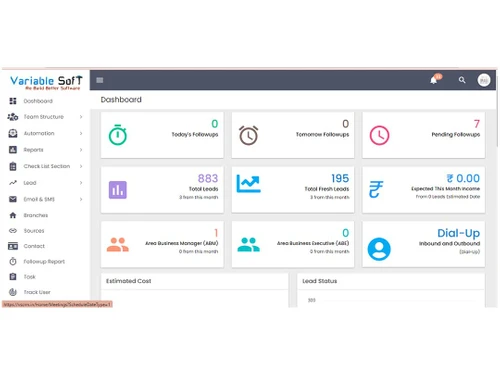500x375 pixels.
Task: Click the Dashboard grid icon in sidebar
Action: click(x=13, y=101)
